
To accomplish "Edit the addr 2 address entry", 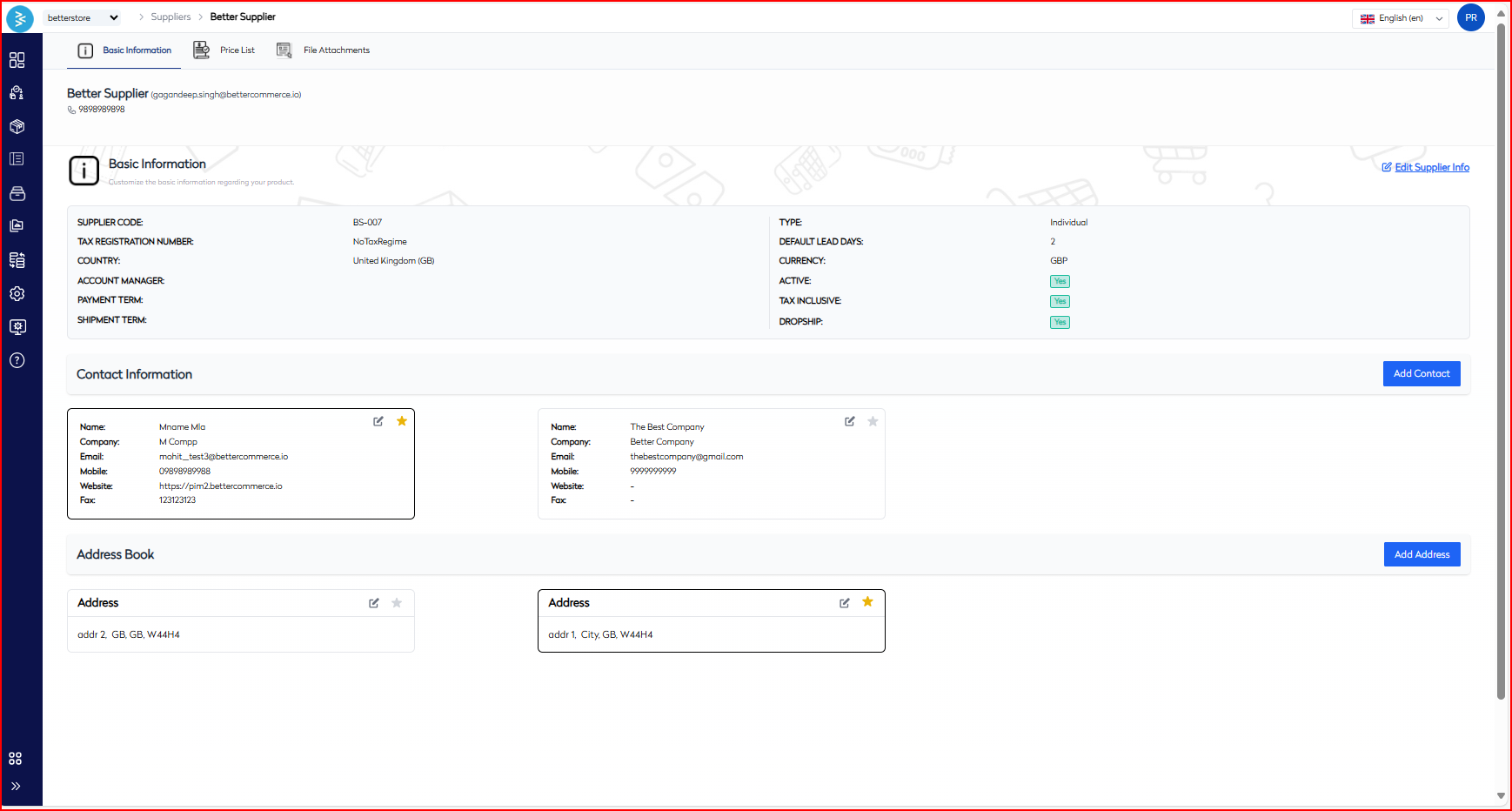I will click(x=374, y=603).
